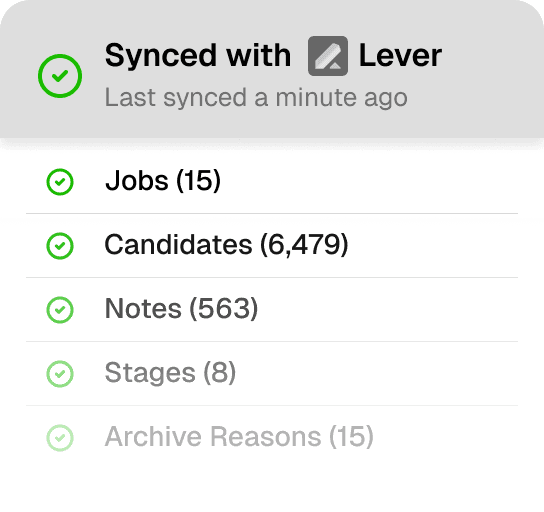Click the large green sync status checkmark
544x512 pixels.
tap(60, 76)
